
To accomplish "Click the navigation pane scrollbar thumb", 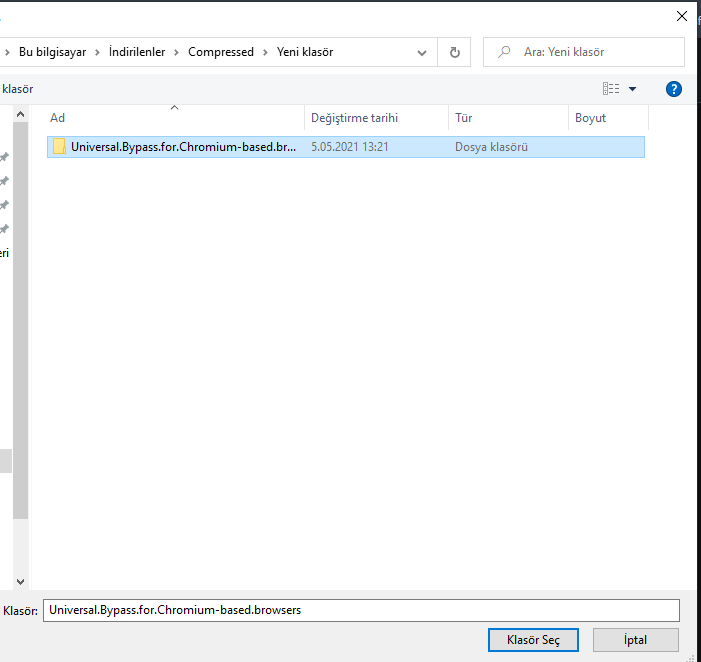I will (20, 320).
